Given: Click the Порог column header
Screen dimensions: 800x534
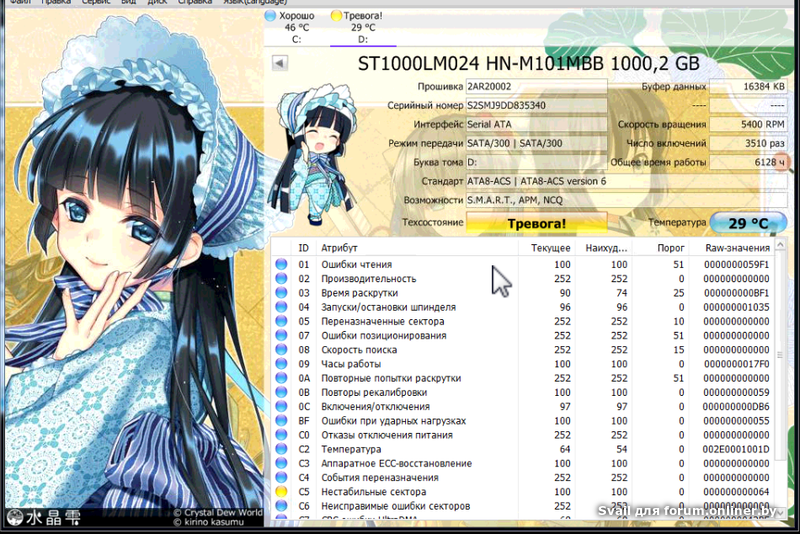Looking at the screenshot, I should [661, 248].
